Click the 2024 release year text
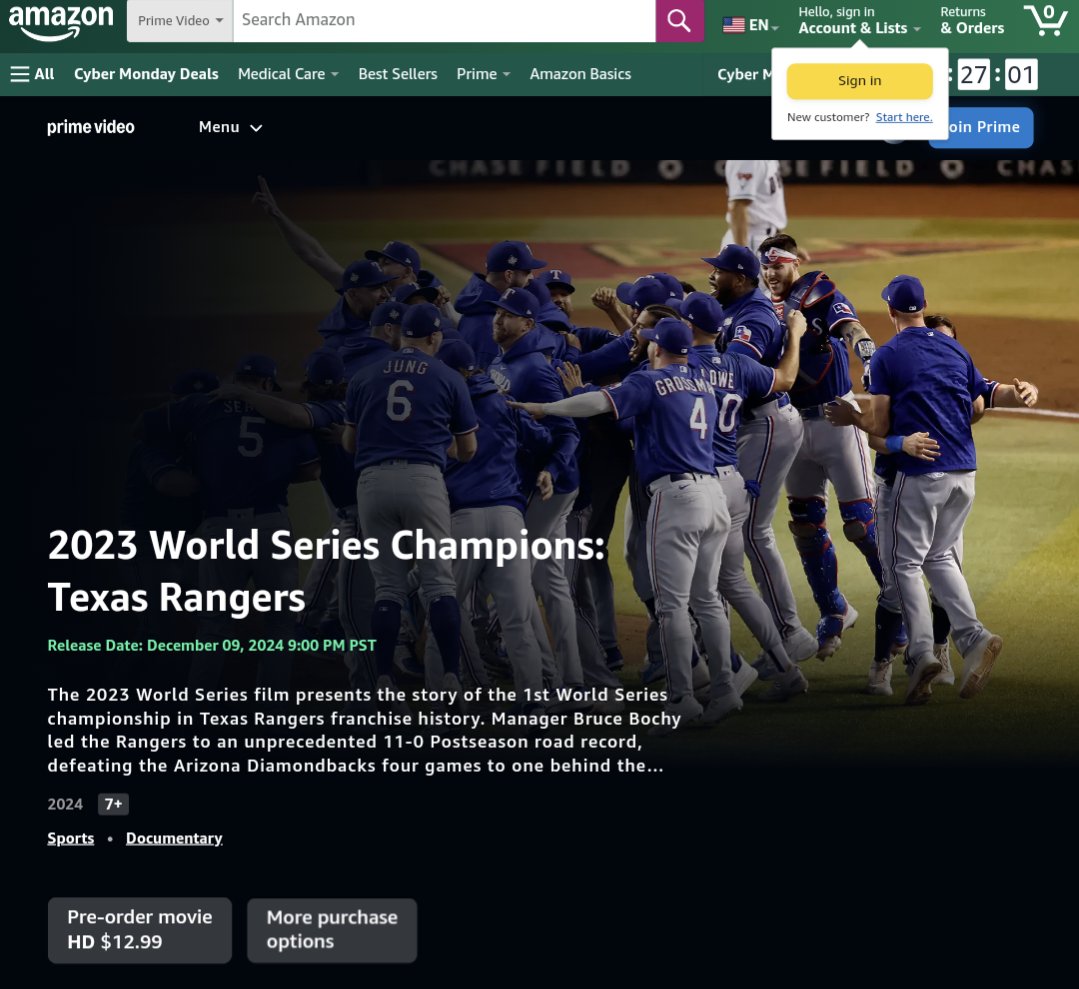Viewport: 1079px width, 989px height. point(65,805)
